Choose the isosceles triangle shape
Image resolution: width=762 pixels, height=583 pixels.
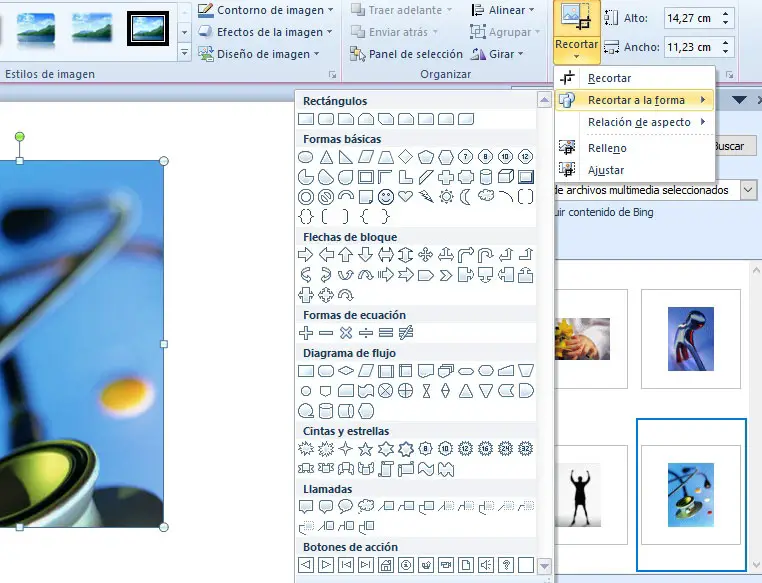coord(326,157)
